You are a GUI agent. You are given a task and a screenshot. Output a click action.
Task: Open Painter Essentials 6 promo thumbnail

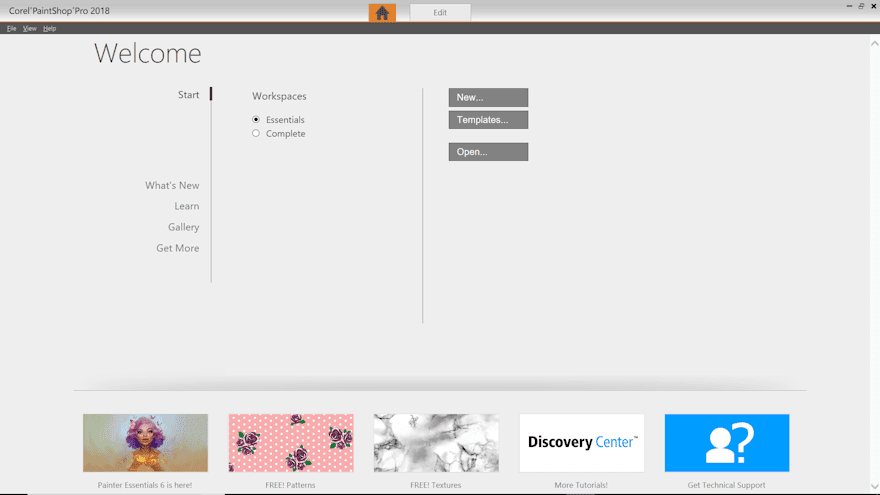pyautogui.click(x=145, y=443)
